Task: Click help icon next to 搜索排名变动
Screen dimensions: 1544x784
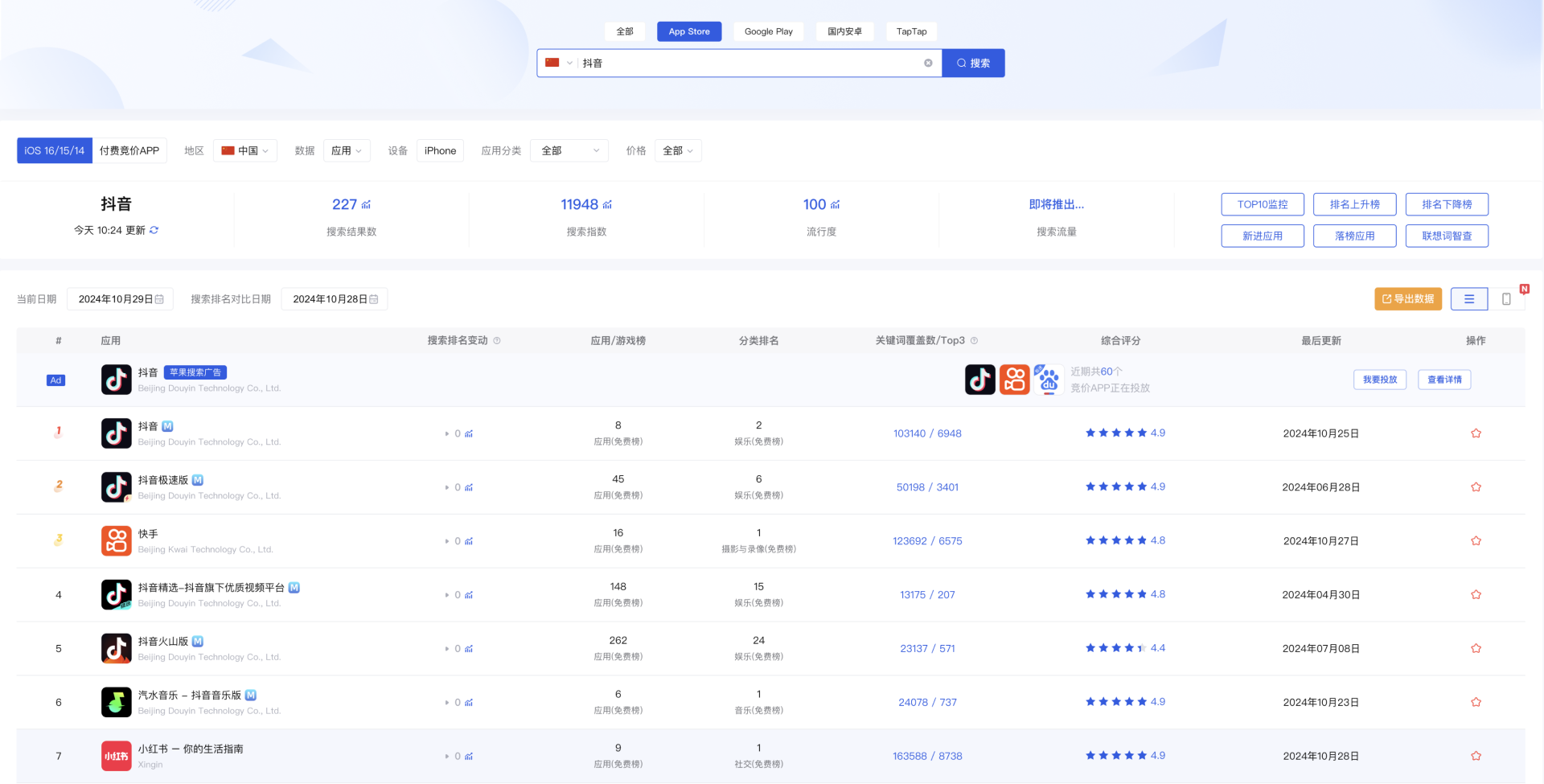Action: (497, 341)
